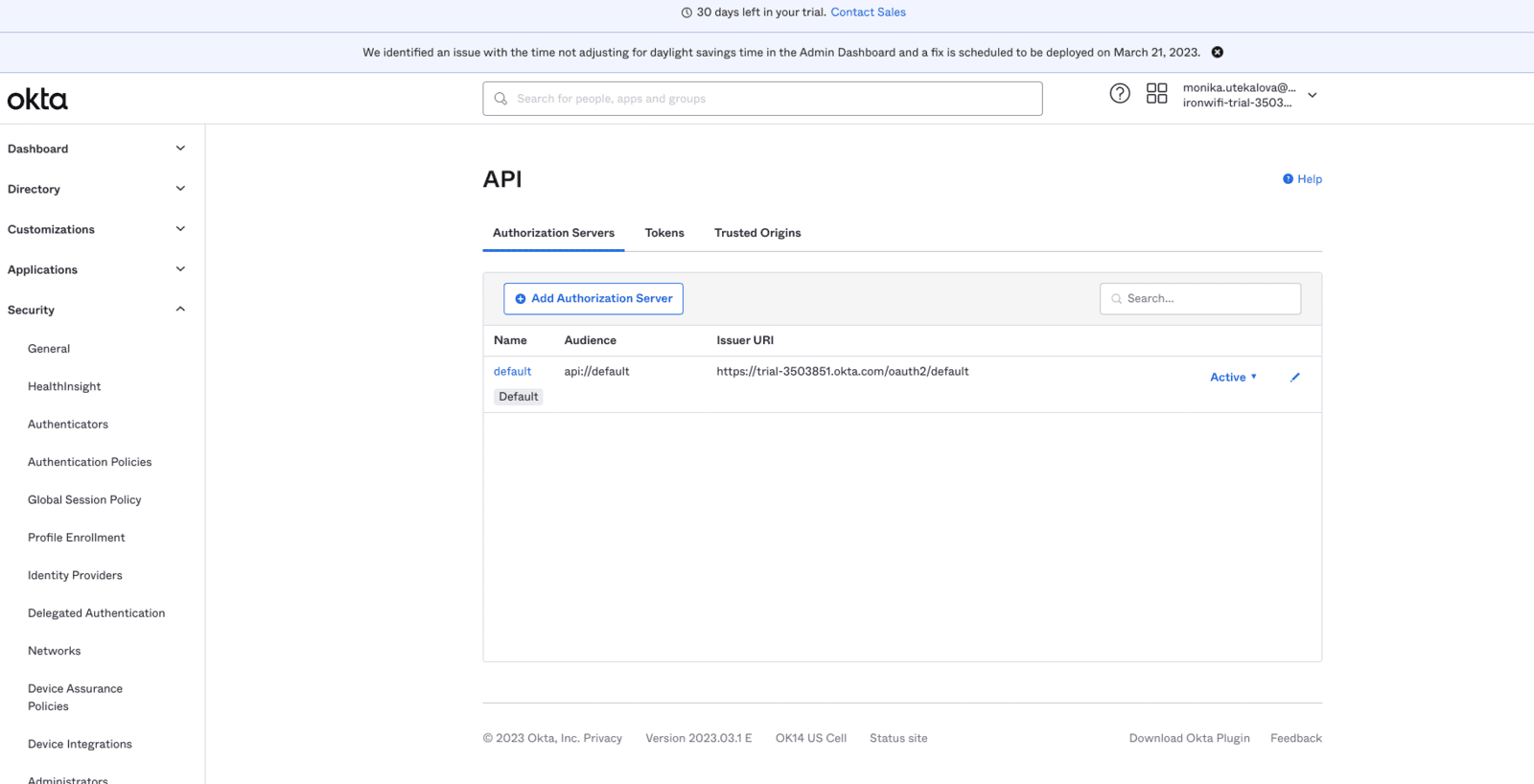The width and height of the screenshot is (1534, 784).
Task: Expand the Directory menu section
Action: pyautogui.click(x=180, y=189)
